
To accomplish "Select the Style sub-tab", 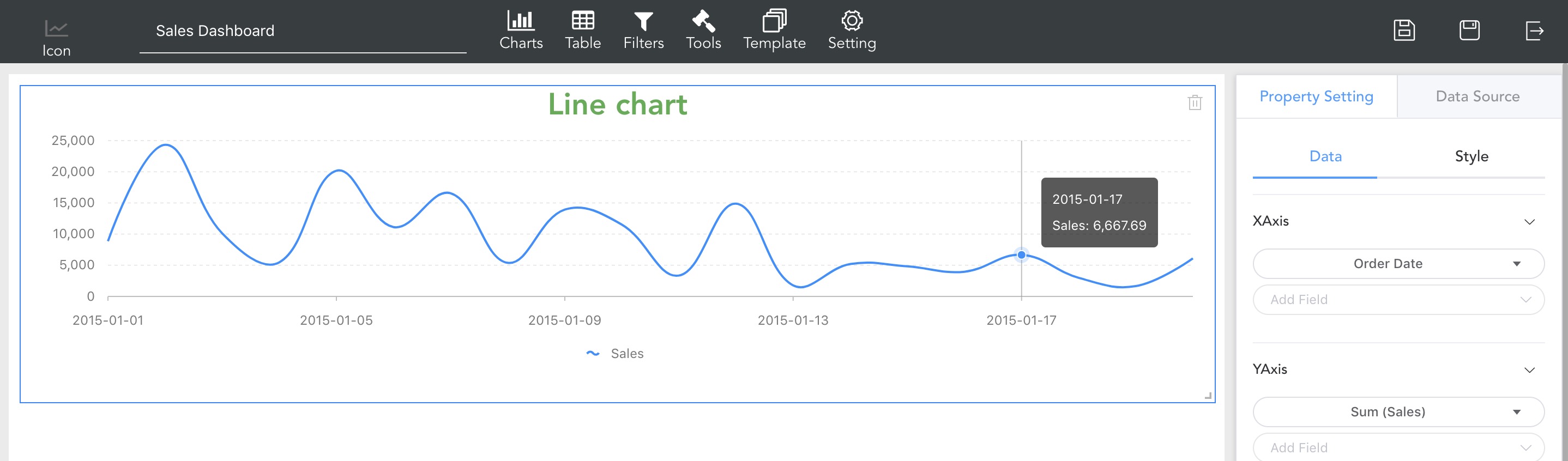I will click(x=1471, y=156).
